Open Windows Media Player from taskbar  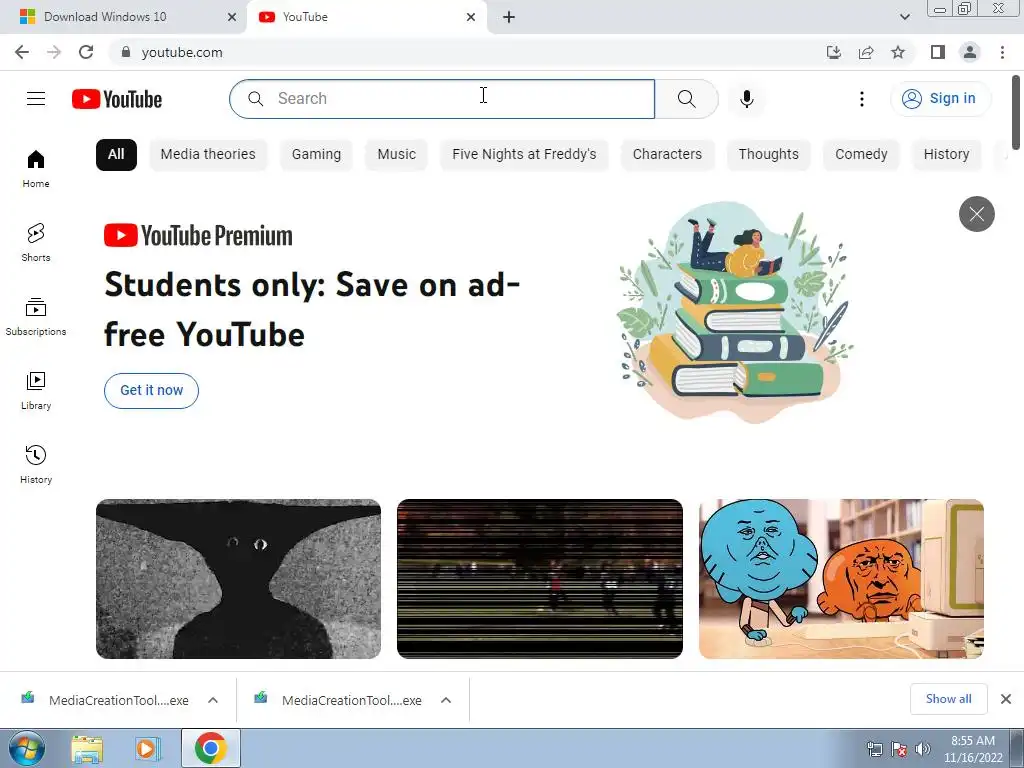point(148,748)
